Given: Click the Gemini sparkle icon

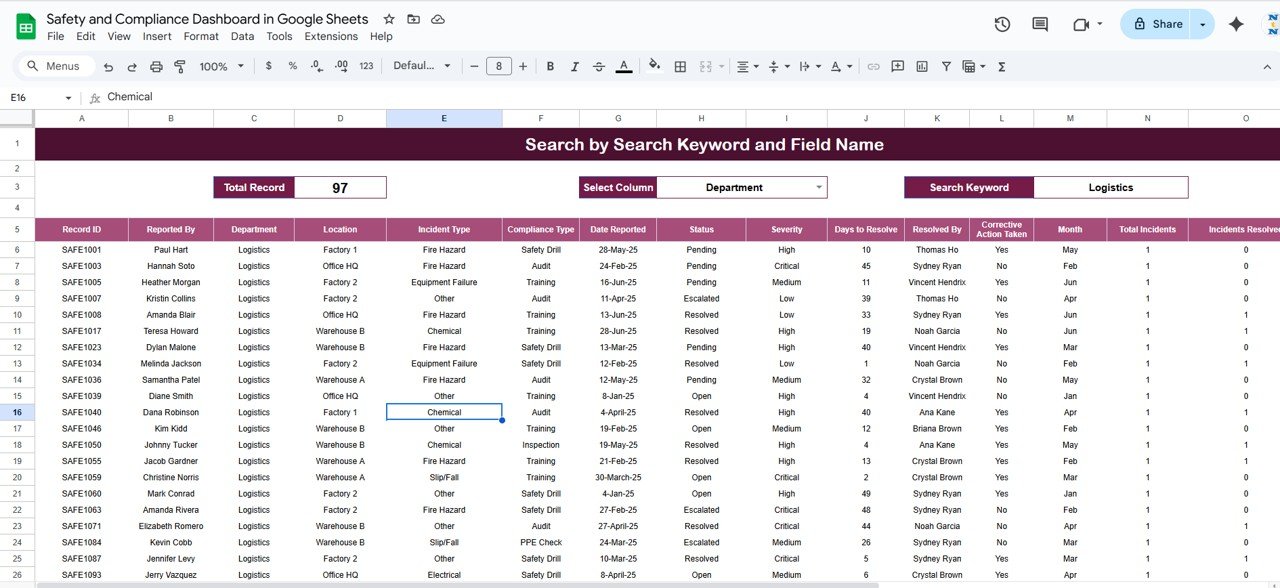Looking at the screenshot, I should click(x=1236, y=25).
